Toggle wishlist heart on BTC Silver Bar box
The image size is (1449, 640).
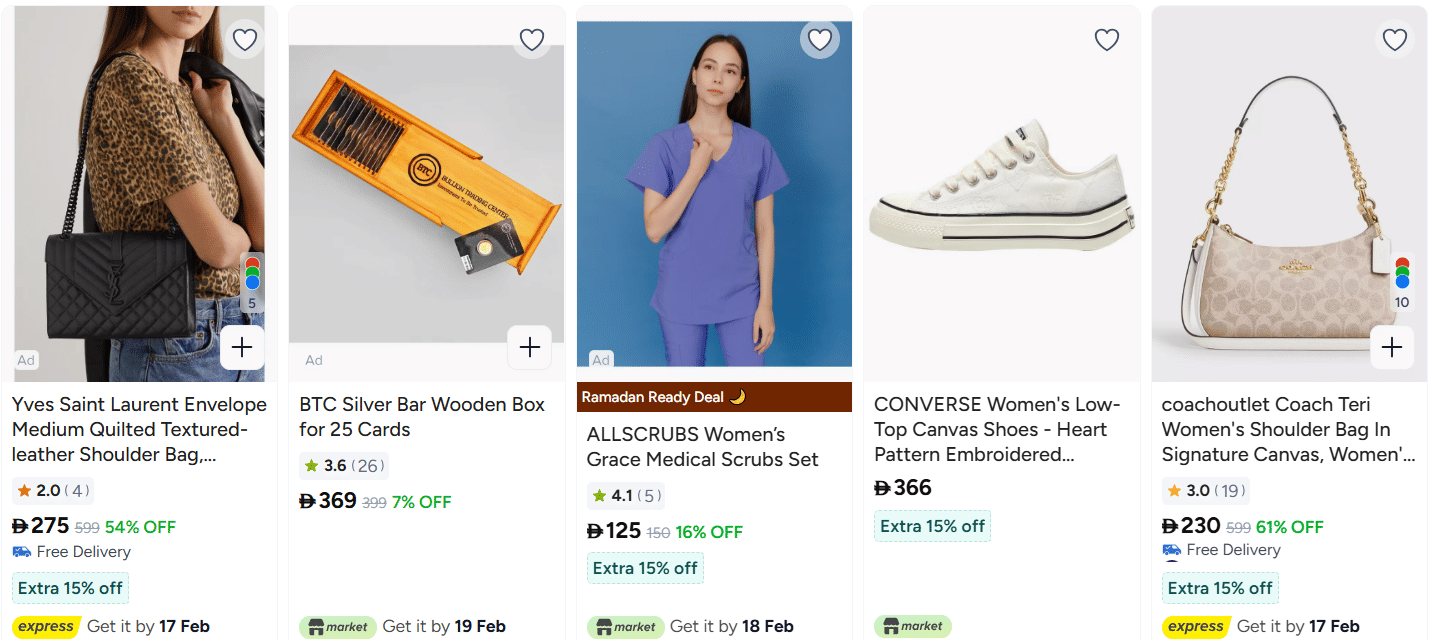[x=532, y=40]
